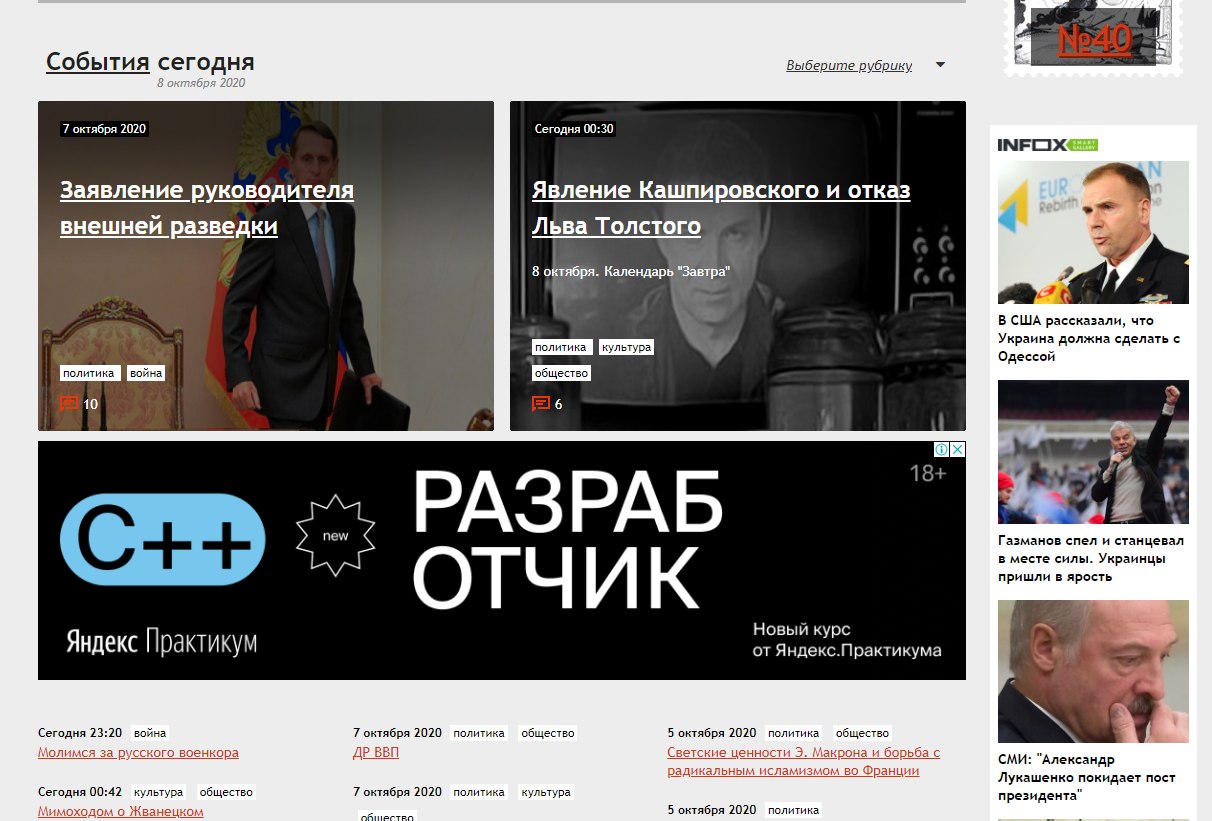Open Светские ценности Э. Макрона article

[804, 761]
